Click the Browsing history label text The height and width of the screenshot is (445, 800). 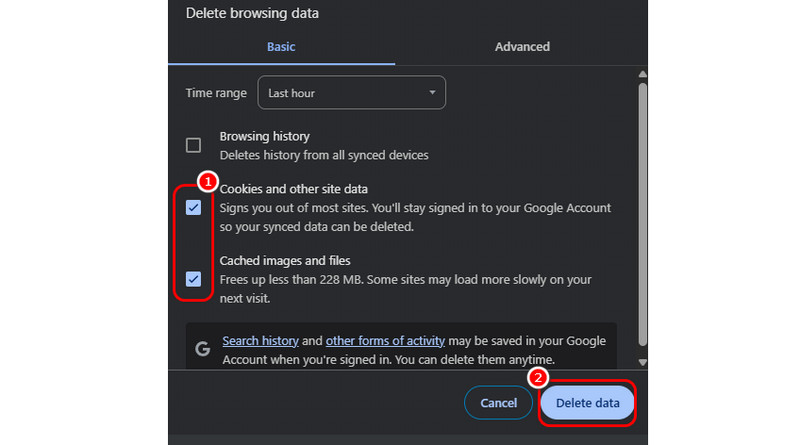pyautogui.click(x=265, y=136)
